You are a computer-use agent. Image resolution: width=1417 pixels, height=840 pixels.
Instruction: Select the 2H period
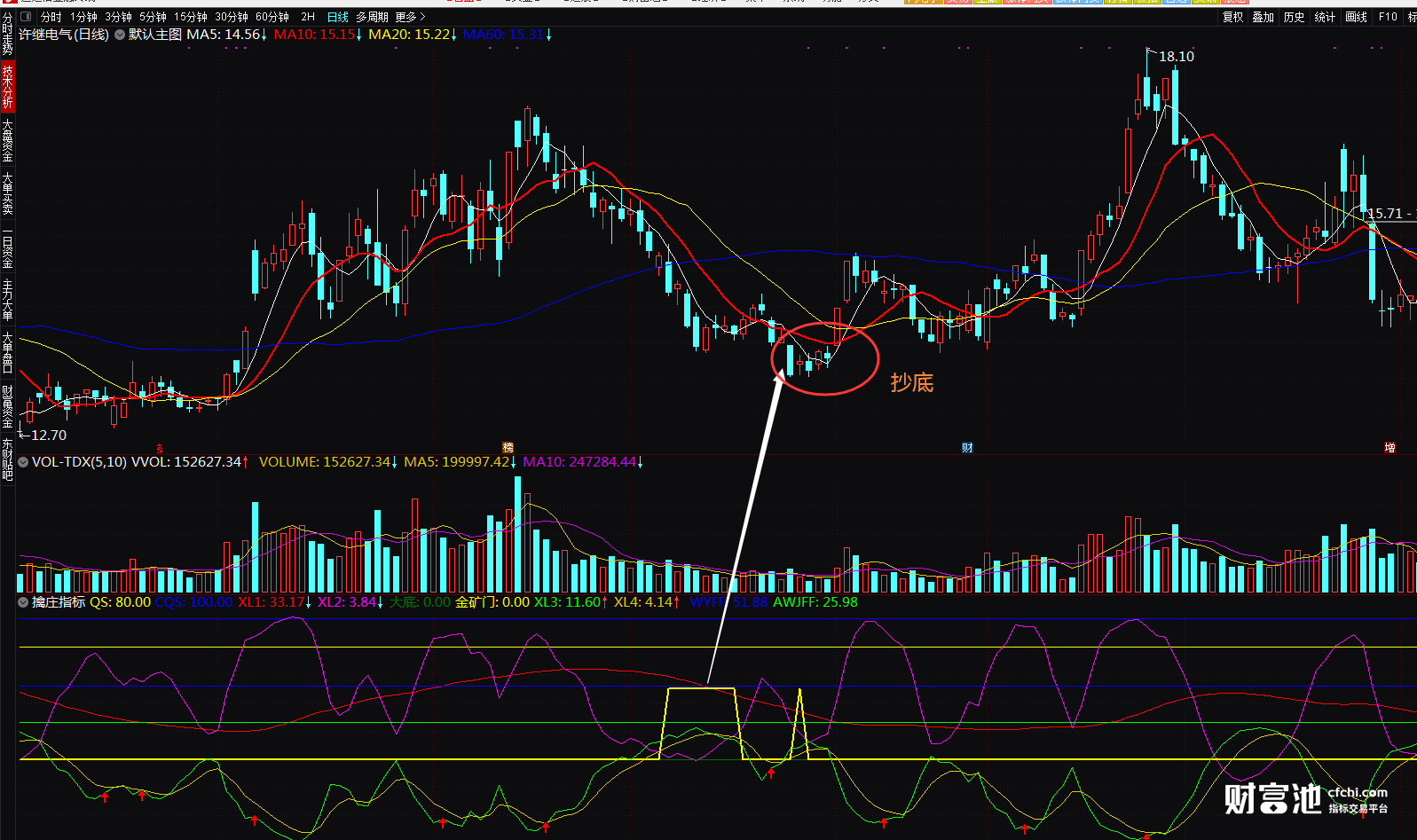coord(308,17)
